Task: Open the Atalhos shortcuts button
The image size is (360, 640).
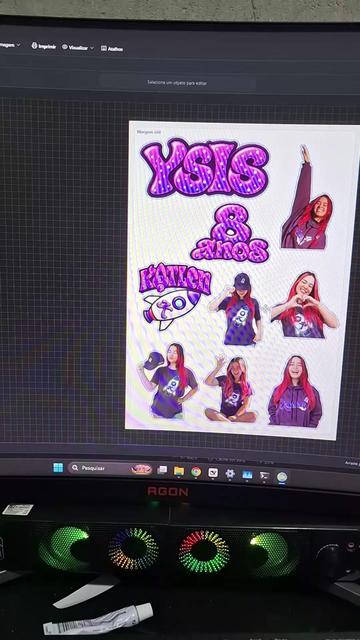Action: pyautogui.click(x=112, y=49)
